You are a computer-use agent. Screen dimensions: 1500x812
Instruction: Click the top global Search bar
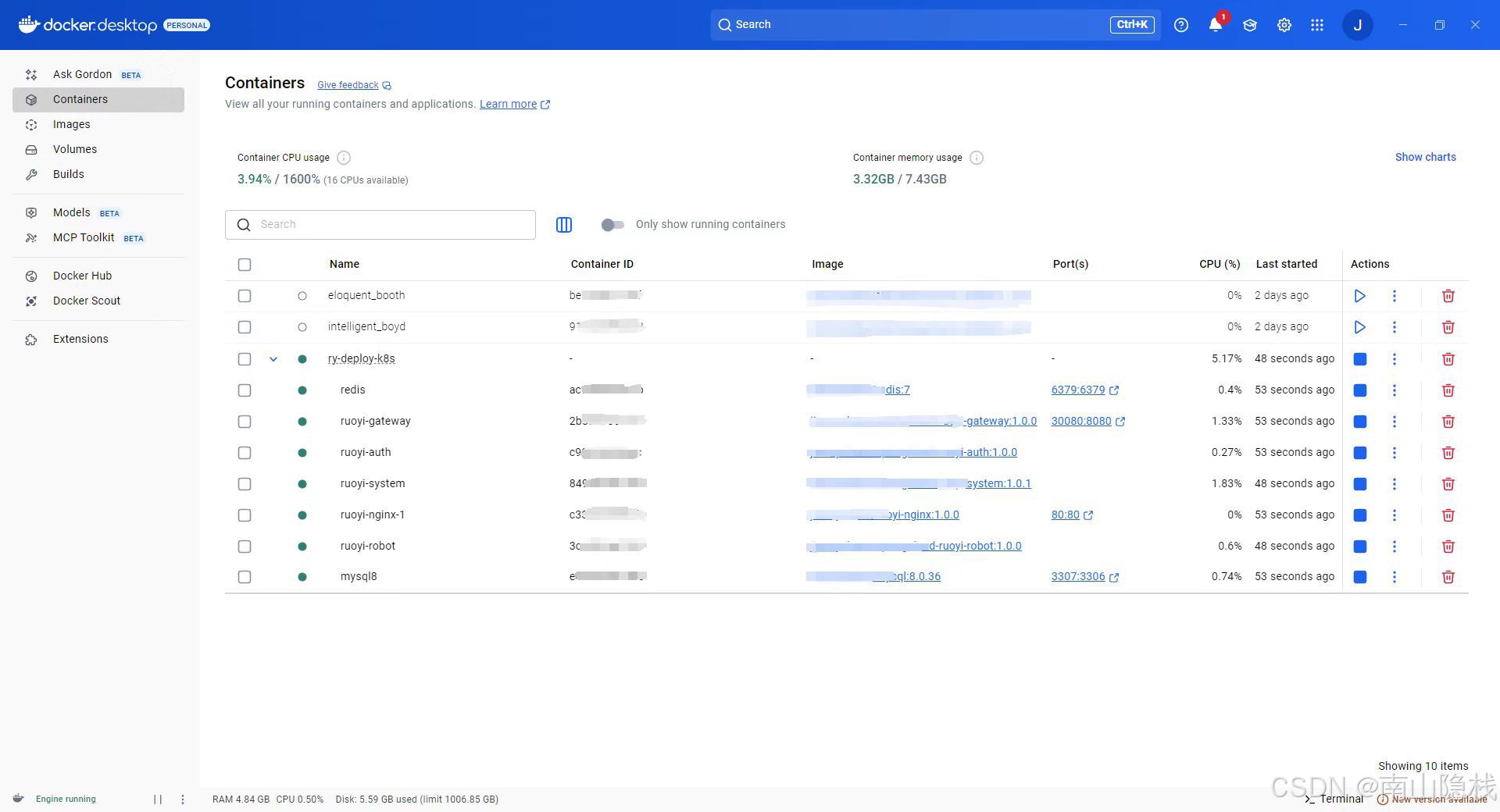coord(935,25)
